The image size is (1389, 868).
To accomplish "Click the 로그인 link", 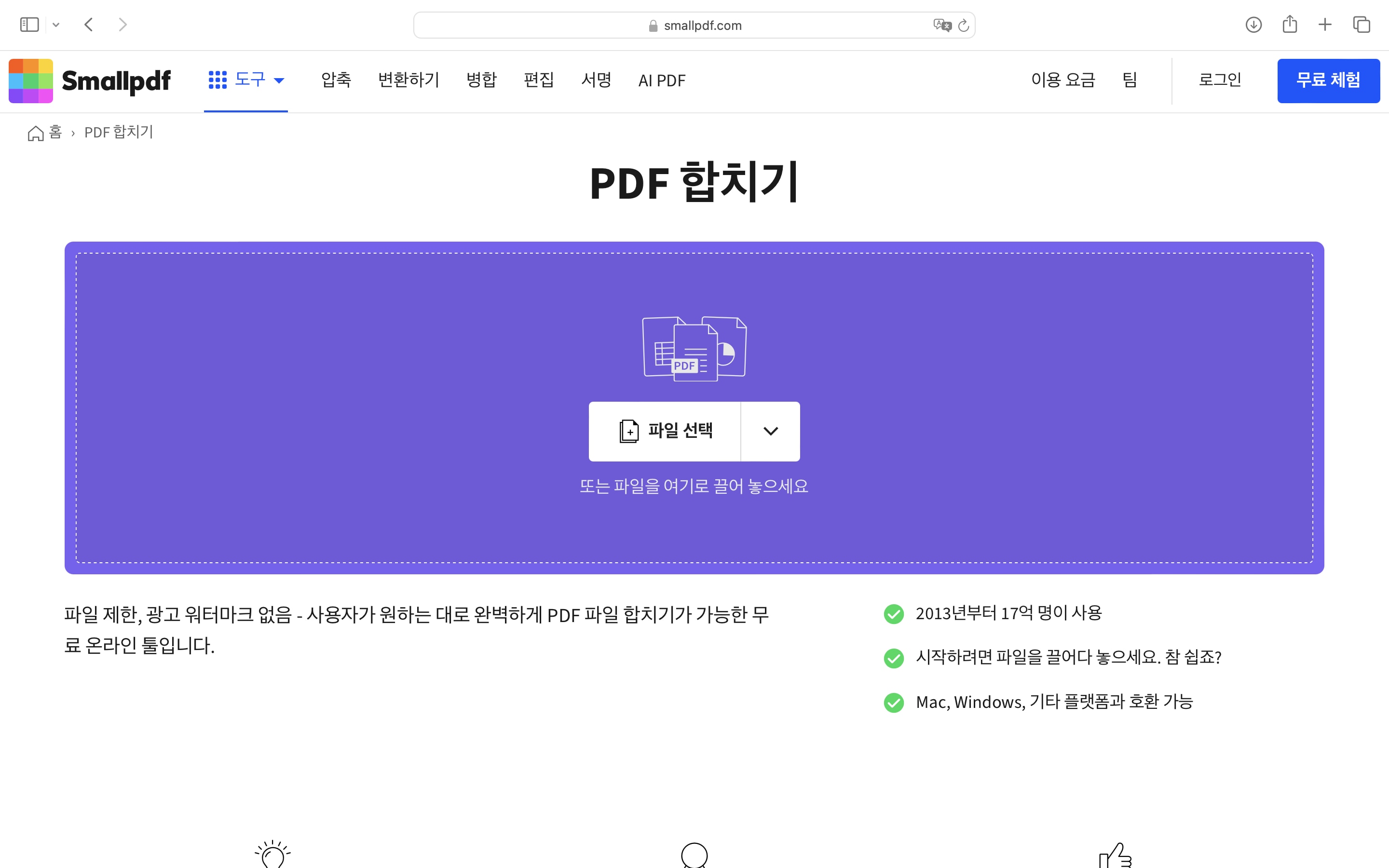I will coord(1220,80).
